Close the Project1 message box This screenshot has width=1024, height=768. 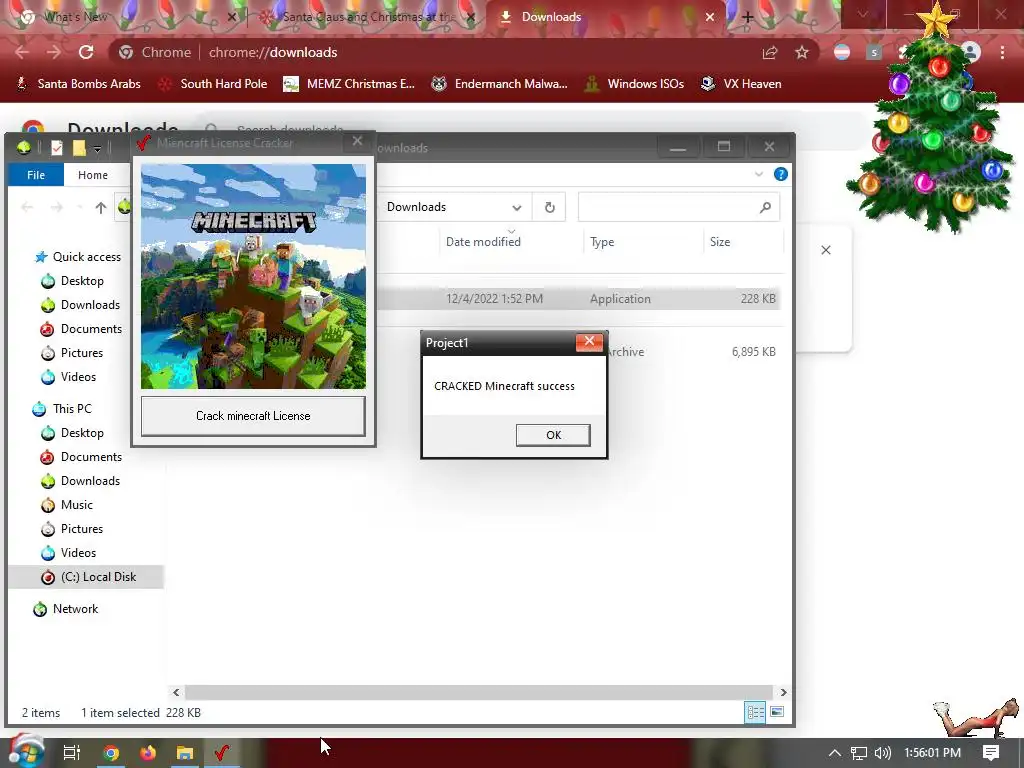click(x=589, y=342)
